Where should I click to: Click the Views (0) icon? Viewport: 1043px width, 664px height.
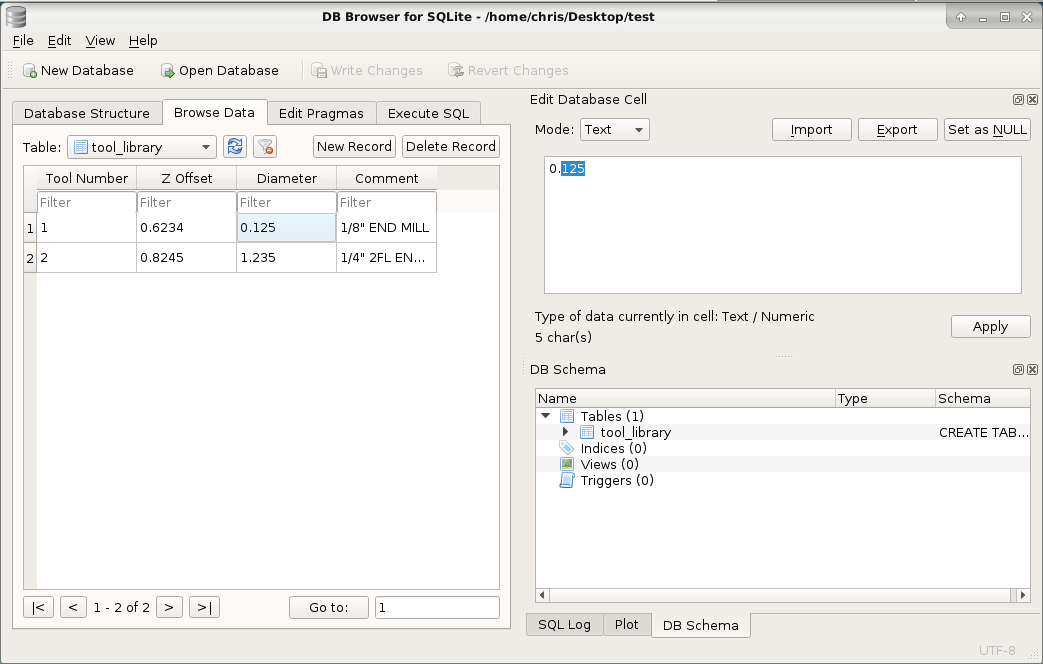pyautogui.click(x=567, y=464)
